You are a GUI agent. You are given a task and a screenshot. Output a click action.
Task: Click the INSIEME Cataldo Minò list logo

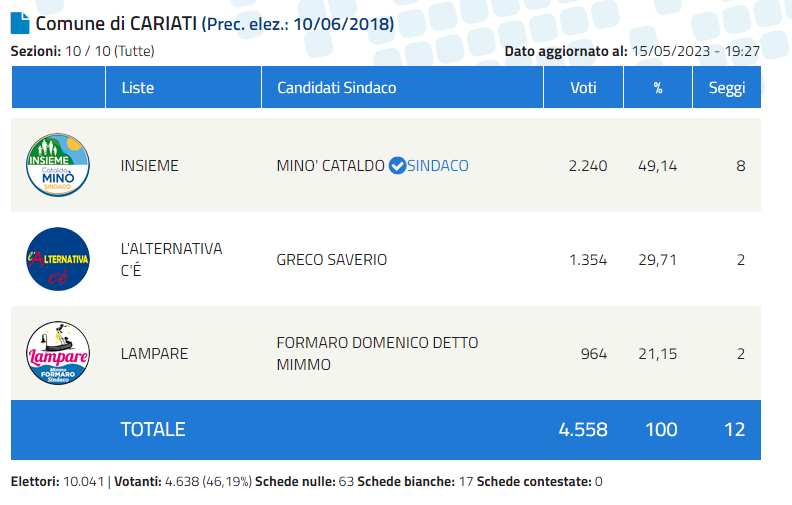tap(58, 165)
